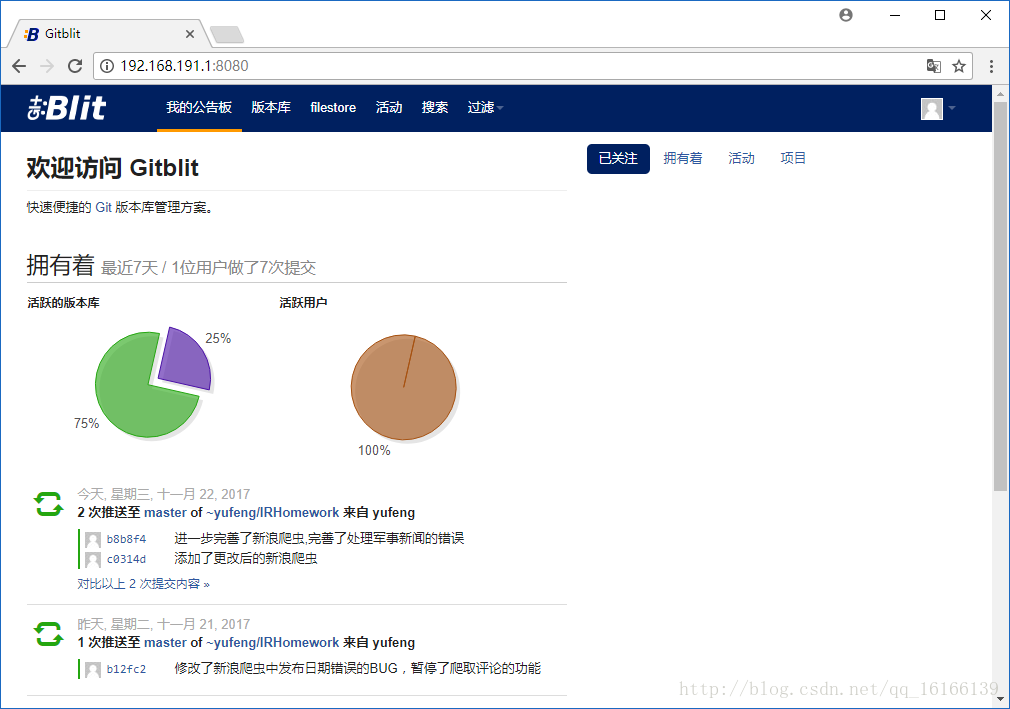Click the push icon for November 22 entry

click(x=48, y=504)
